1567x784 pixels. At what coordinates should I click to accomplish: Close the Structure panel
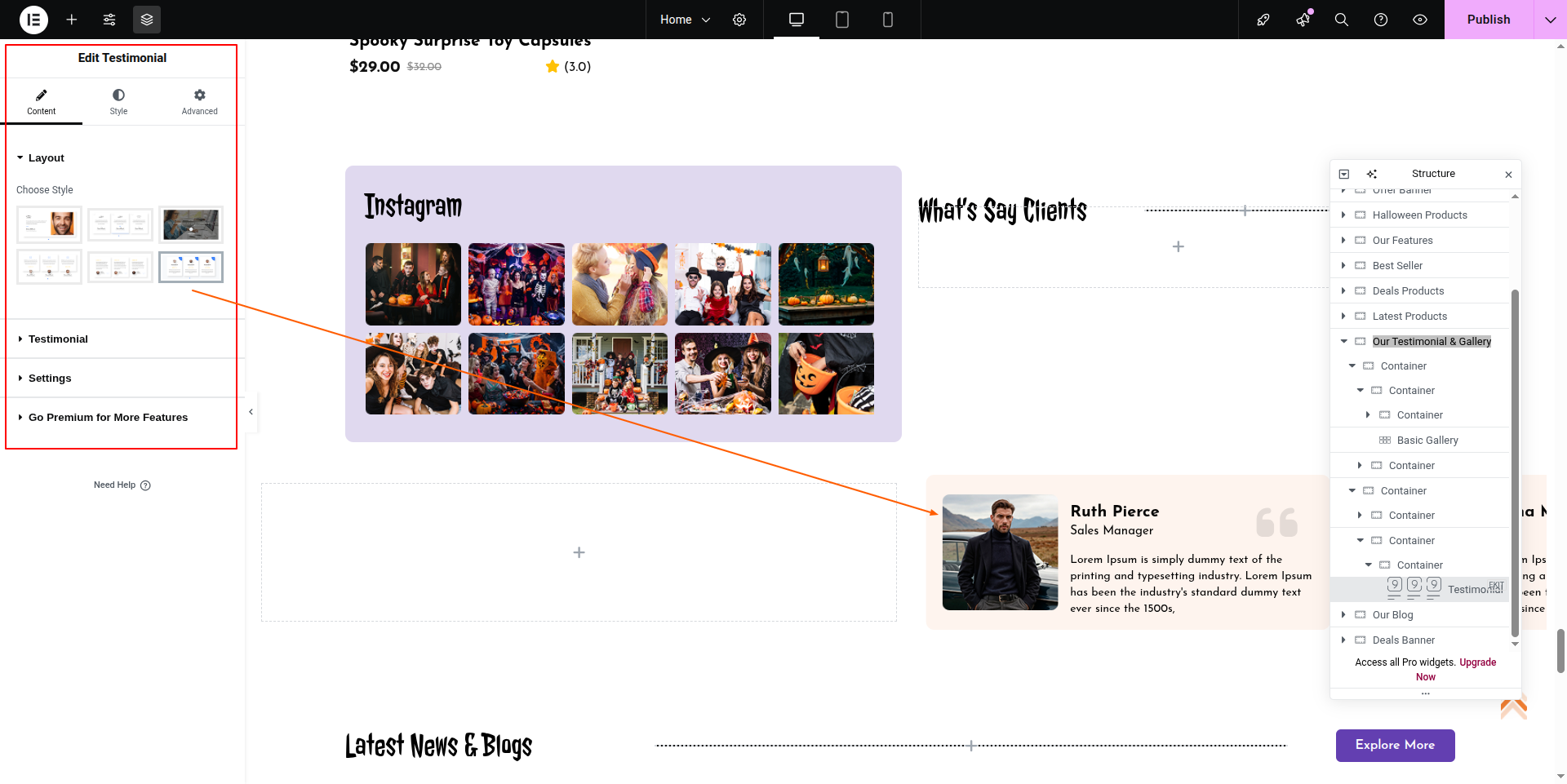pyautogui.click(x=1509, y=175)
